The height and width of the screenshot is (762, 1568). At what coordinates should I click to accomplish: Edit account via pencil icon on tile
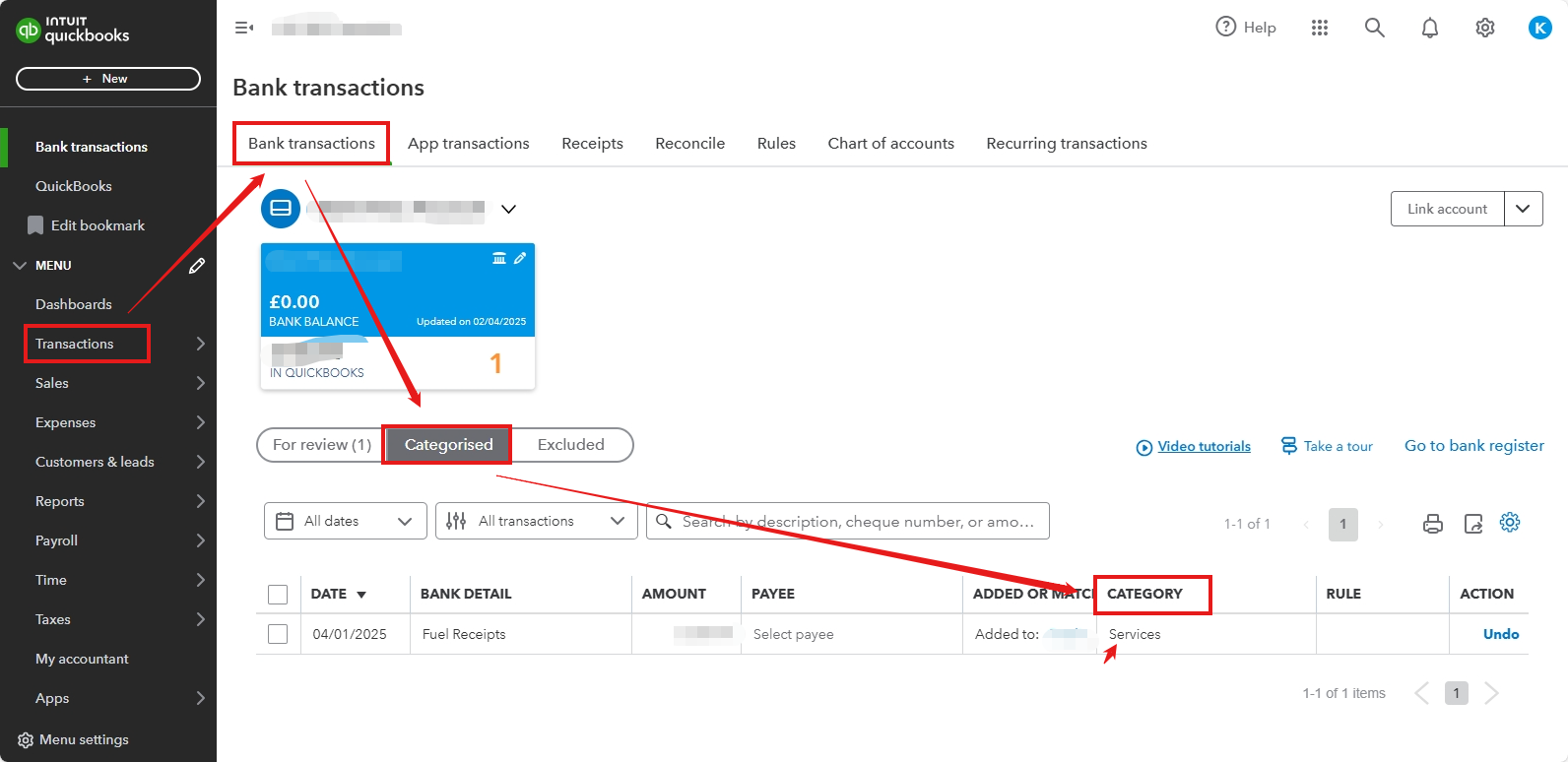click(520, 258)
